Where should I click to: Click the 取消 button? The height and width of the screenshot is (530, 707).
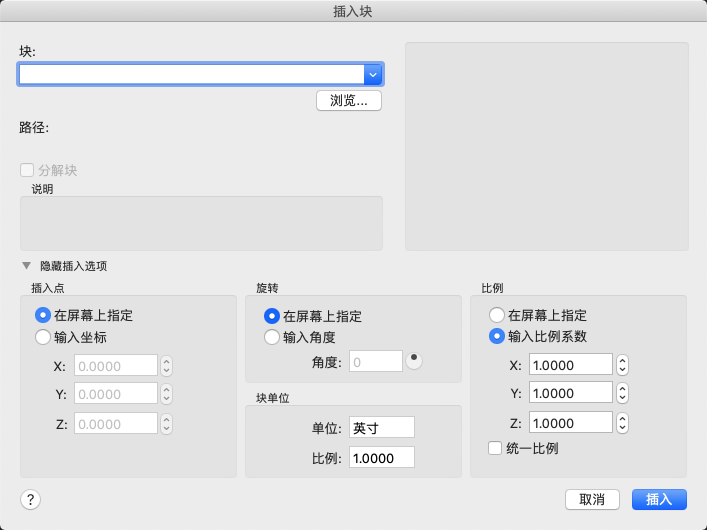[592, 499]
